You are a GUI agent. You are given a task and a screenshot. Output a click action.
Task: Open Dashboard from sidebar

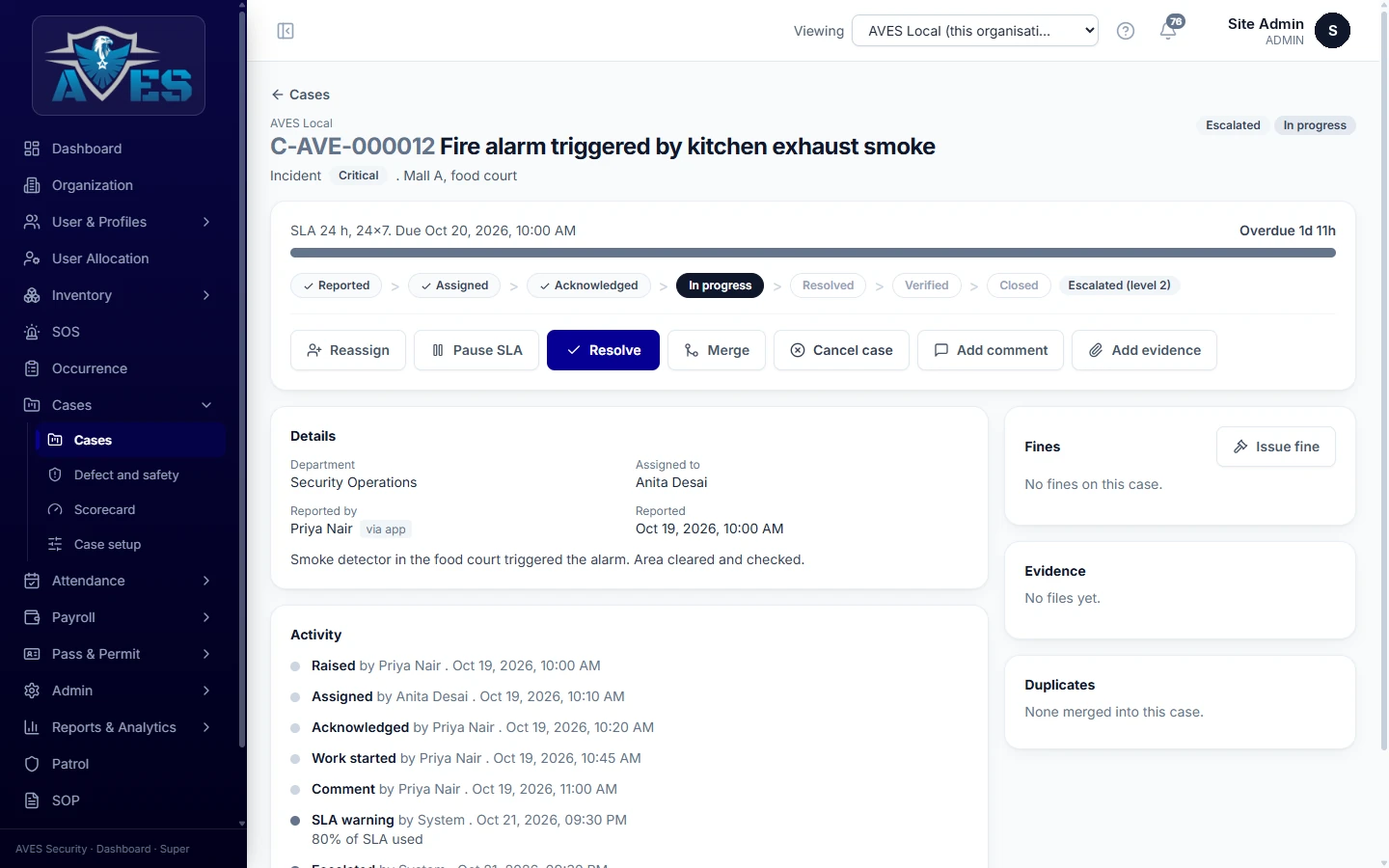tap(119, 149)
